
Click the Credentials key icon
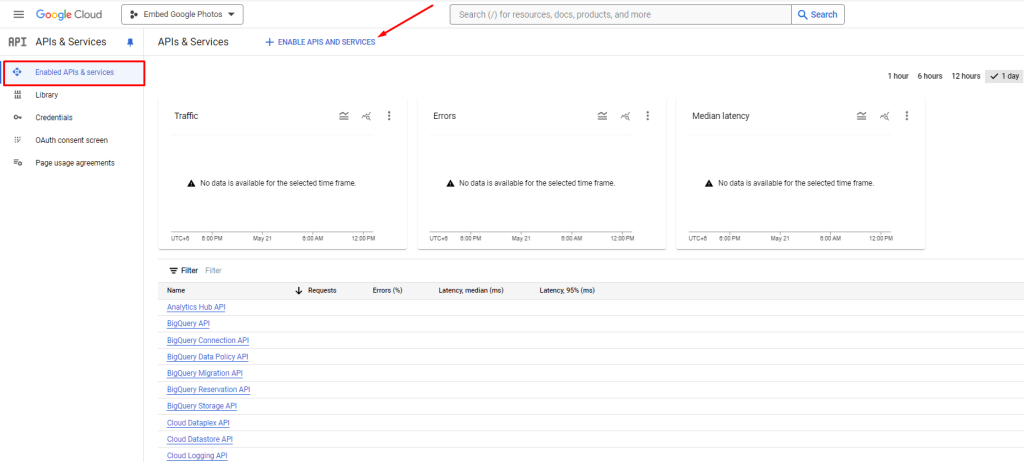[x=18, y=118]
